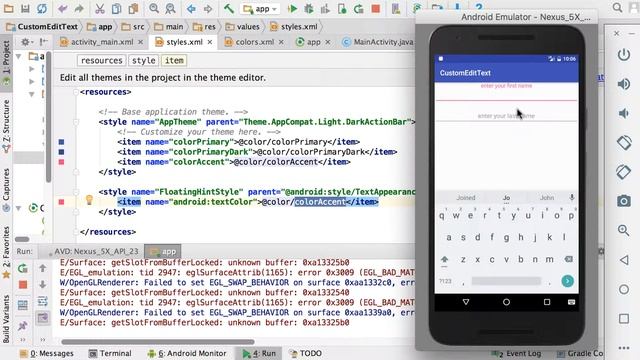Click the green Run app button
This screenshot has height=360, width=640.
tap(292, 8)
